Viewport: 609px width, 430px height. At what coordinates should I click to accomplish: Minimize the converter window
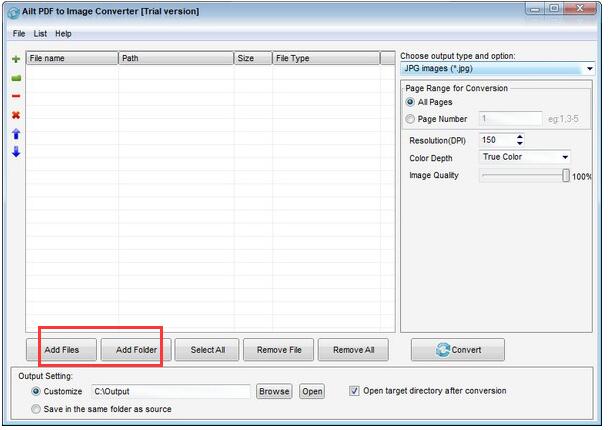point(535,9)
